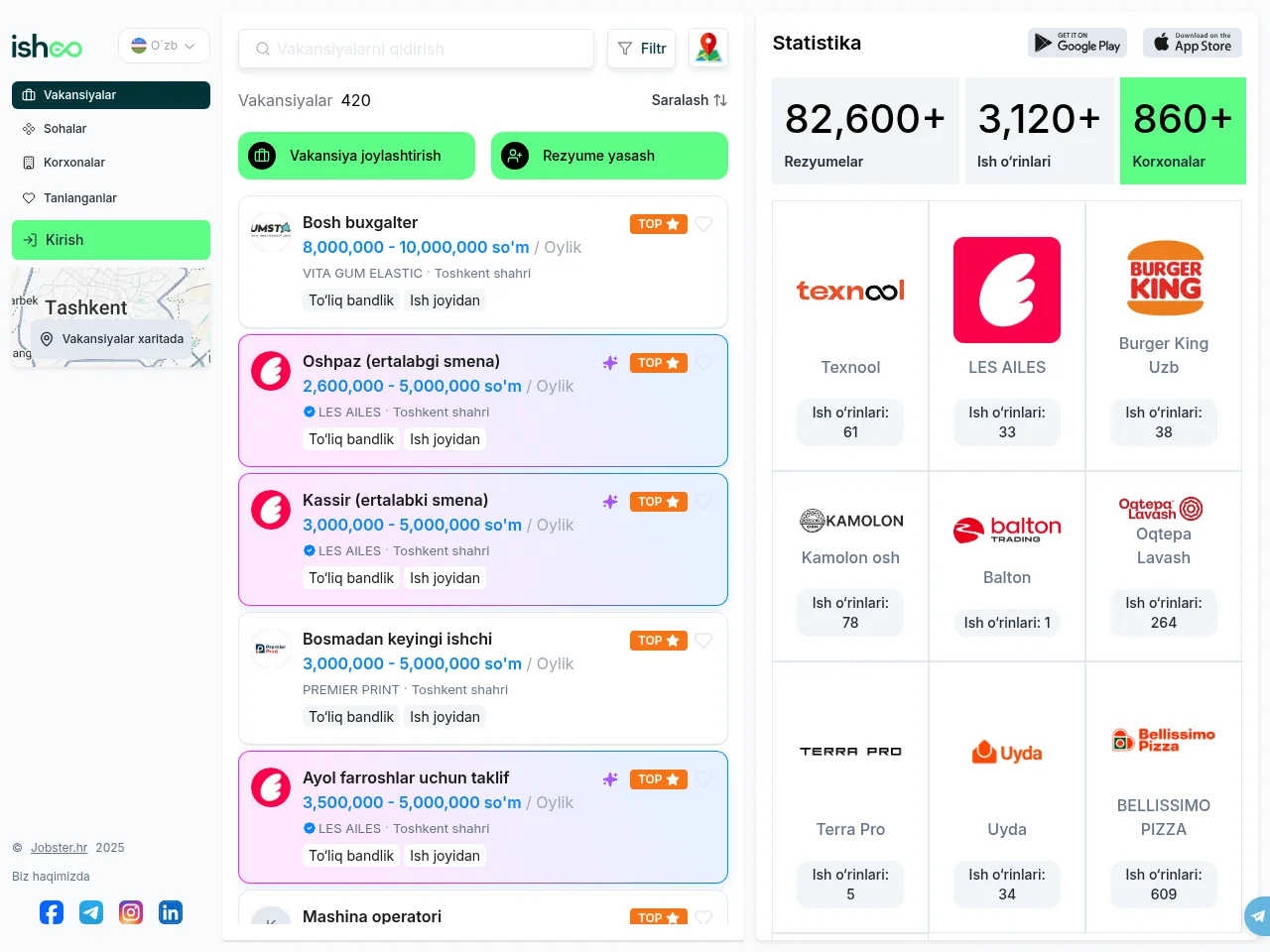The height and width of the screenshot is (952, 1270).
Task: Expand the O'zb language dropdown
Action: click(164, 46)
